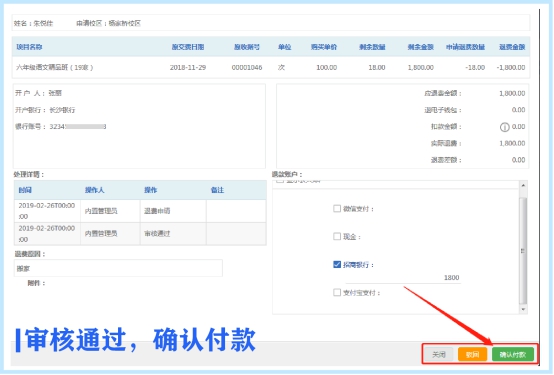Click the refund quantity cell -18.00
The height and width of the screenshot is (375, 554).
[x=475, y=68]
